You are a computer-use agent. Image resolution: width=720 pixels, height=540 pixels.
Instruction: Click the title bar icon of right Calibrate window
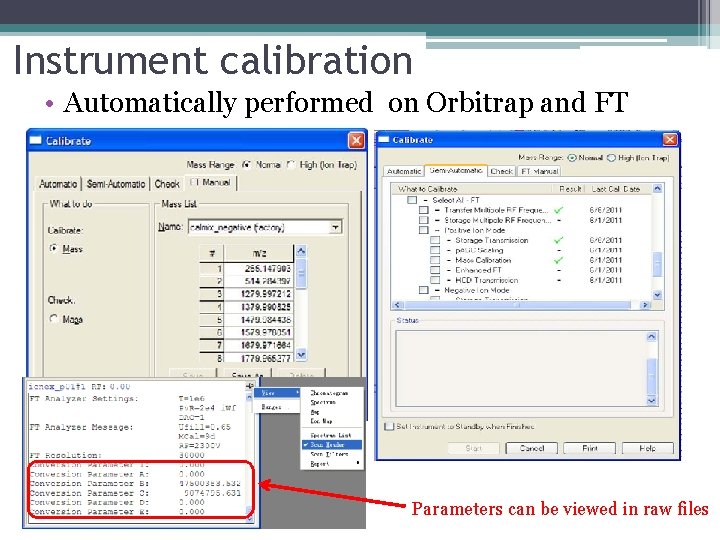click(383, 139)
